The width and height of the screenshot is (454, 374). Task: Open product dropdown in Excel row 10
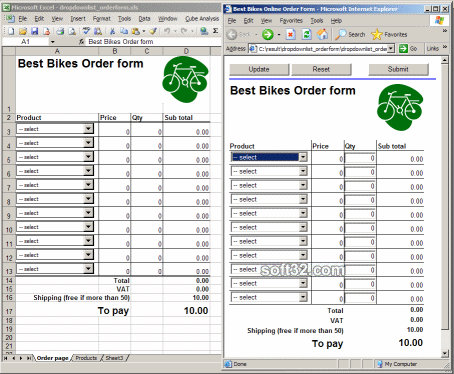click(88, 227)
